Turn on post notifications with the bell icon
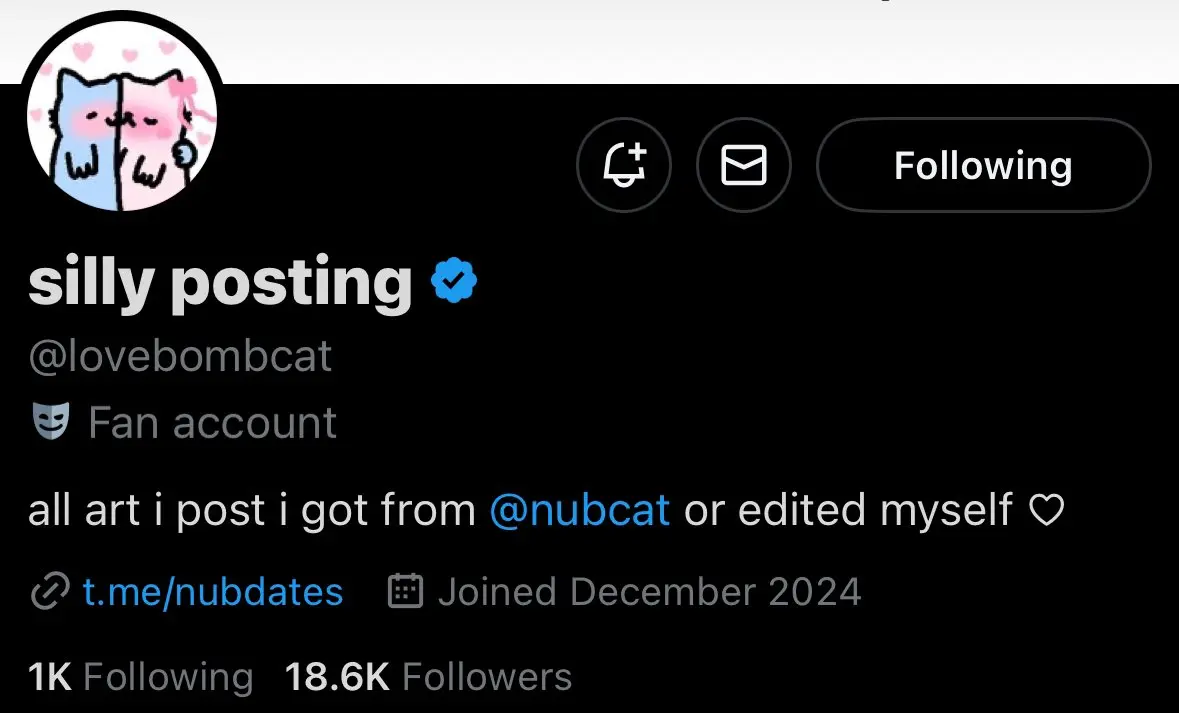Screen dimensions: 1179x713 [624, 165]
